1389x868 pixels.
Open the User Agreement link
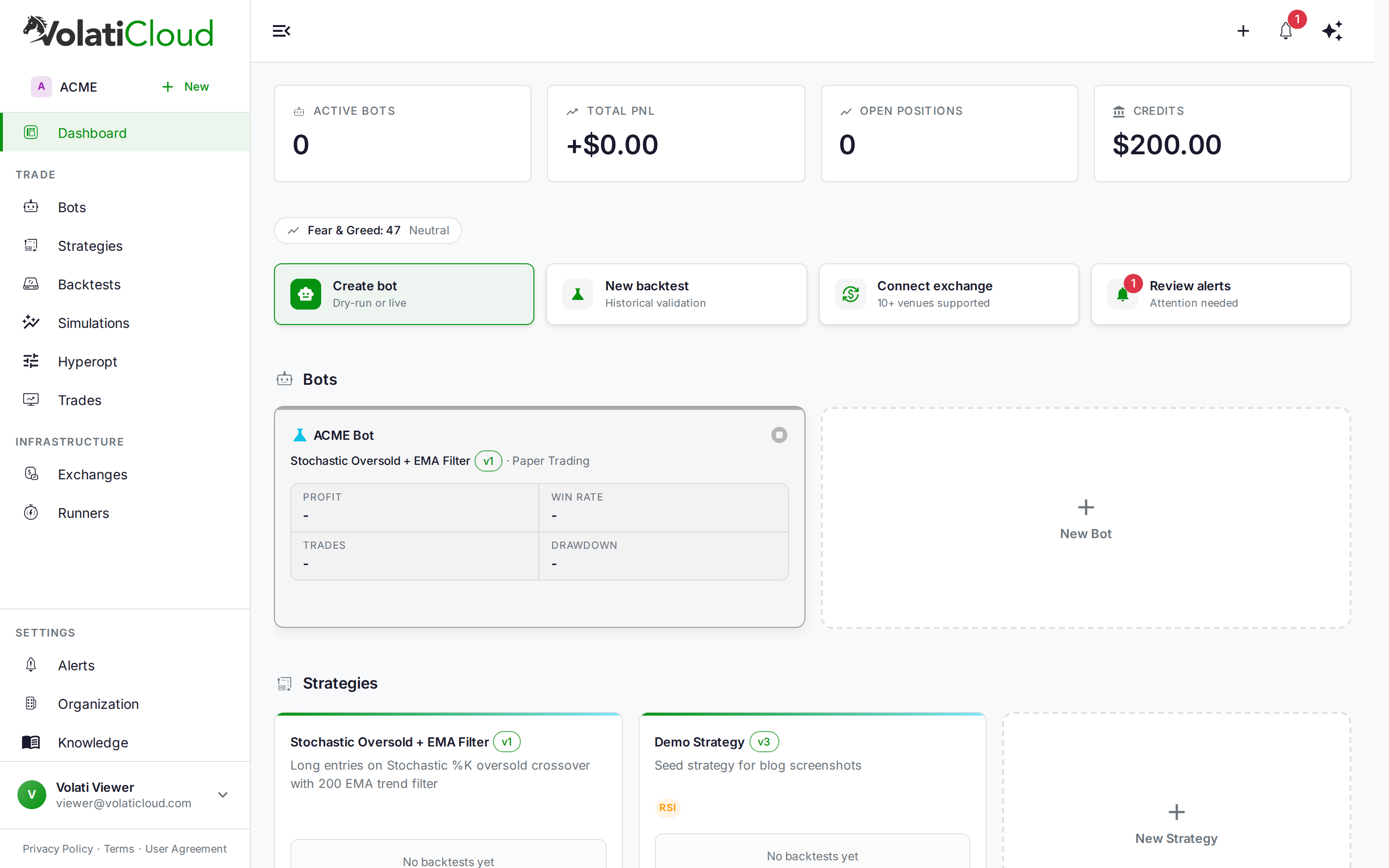coord(186,849)
